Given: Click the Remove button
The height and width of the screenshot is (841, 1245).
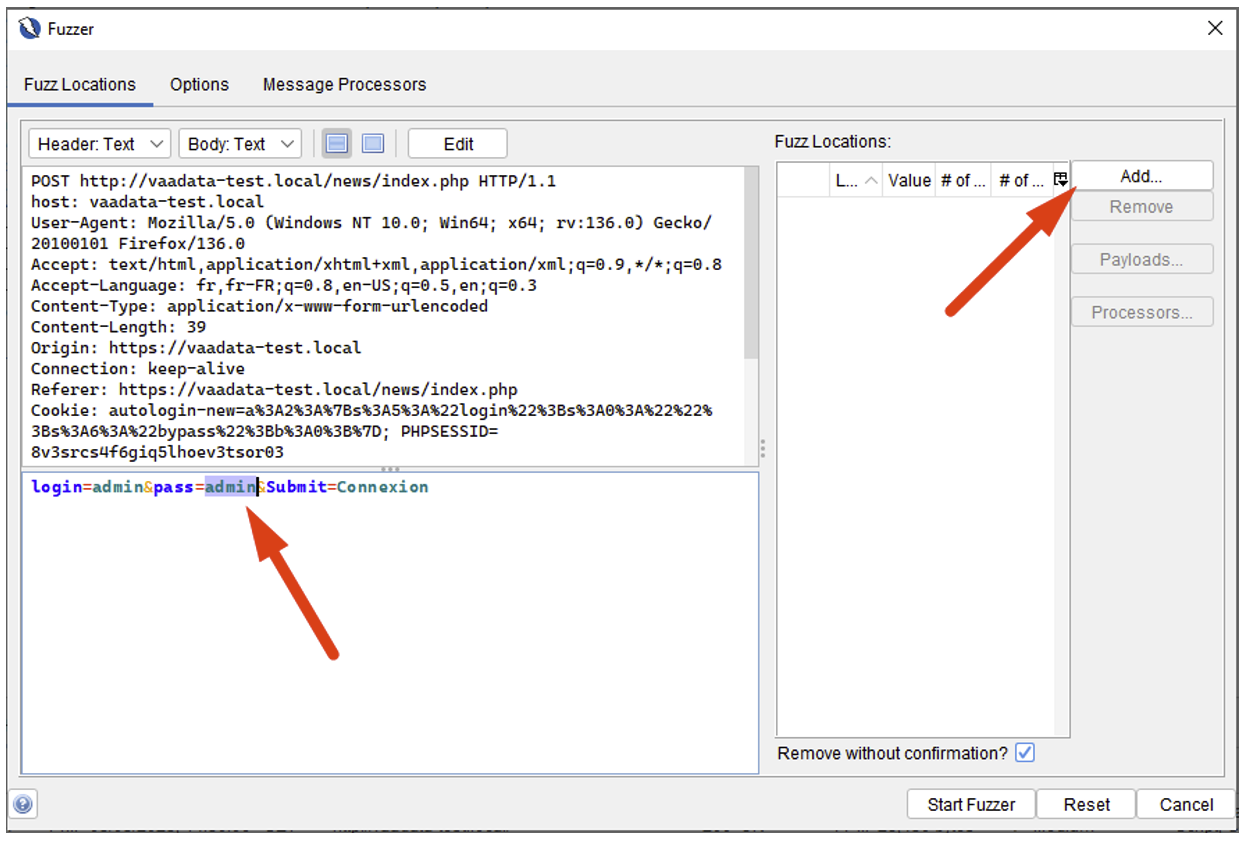Looking at the screenshot, I should (1141, 206).
